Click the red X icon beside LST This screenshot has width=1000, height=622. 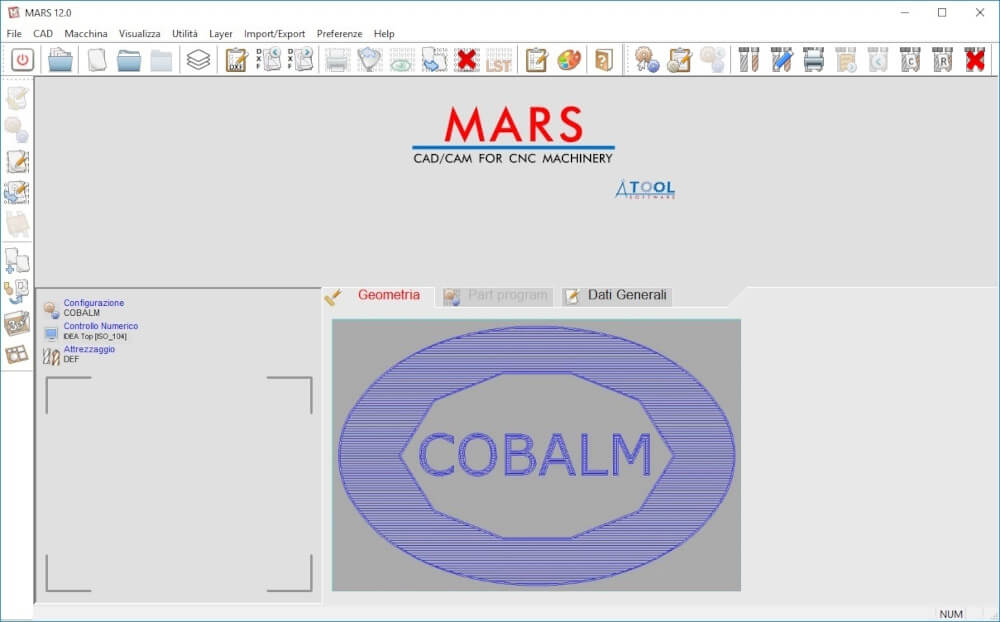pos(467,60)
